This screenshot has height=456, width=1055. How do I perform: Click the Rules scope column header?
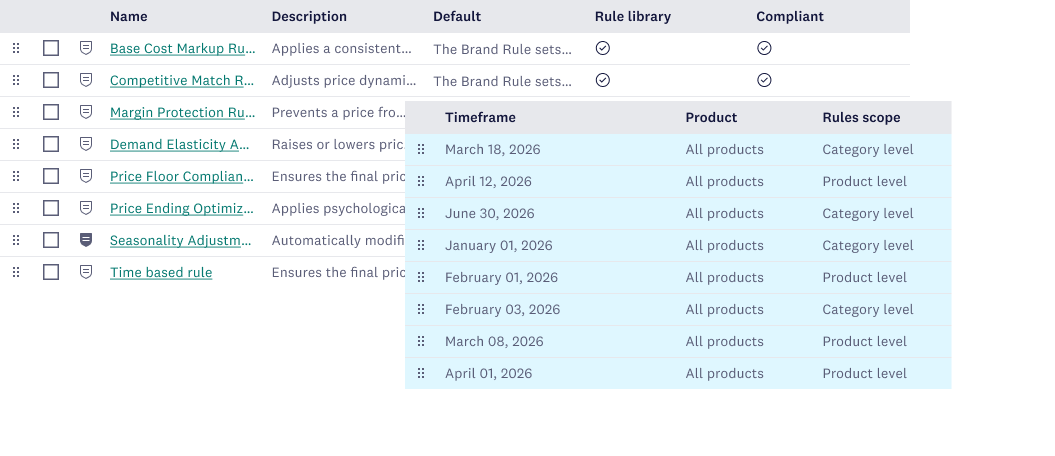tap(861, 117)
